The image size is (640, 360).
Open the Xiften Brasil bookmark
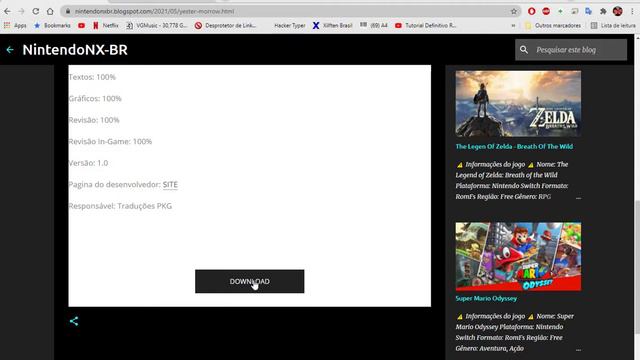332,25
